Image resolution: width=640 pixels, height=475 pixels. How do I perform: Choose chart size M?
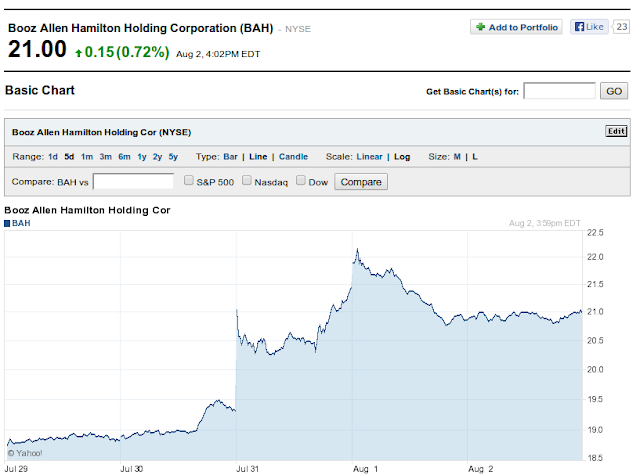457,157
